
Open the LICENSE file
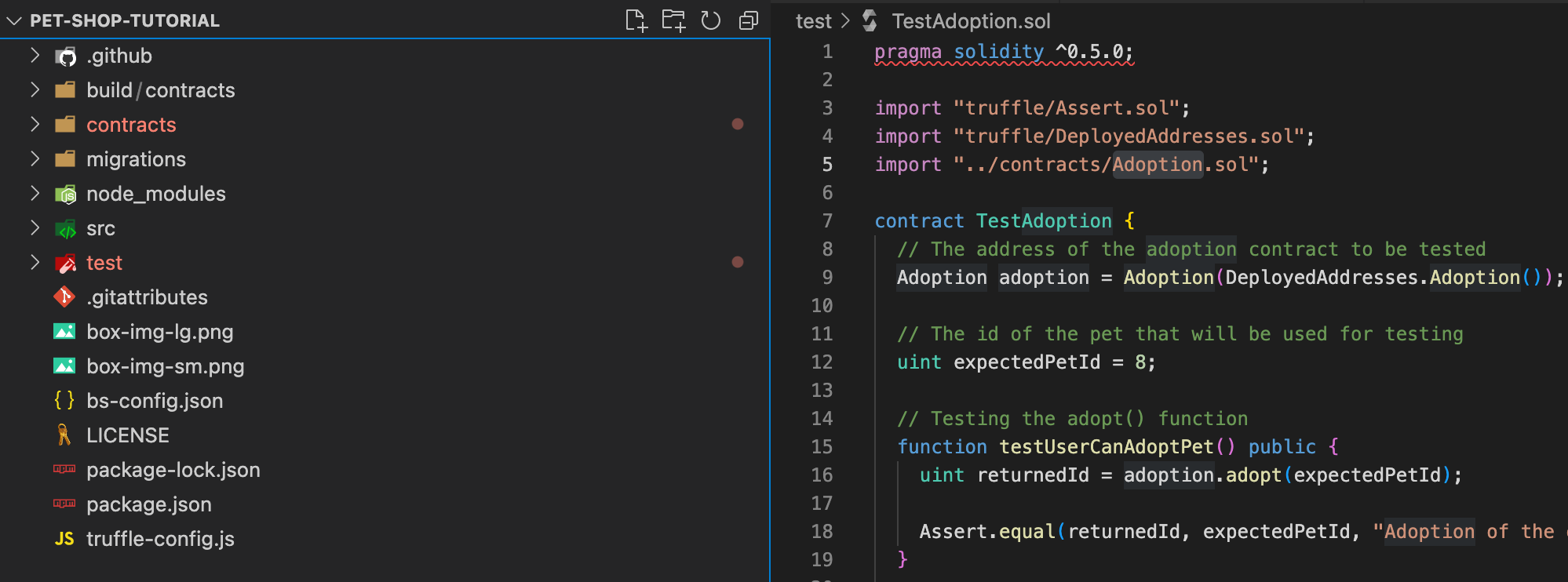click(128, 435)
